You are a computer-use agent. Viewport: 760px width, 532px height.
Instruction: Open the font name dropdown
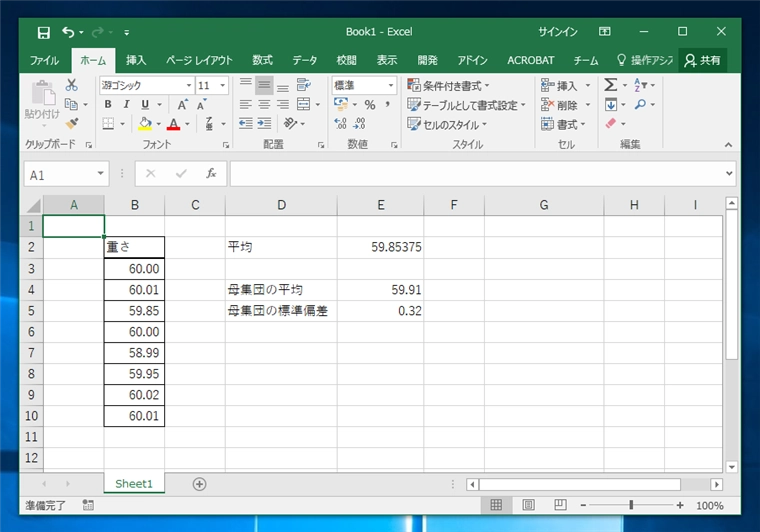click(x=189, y=86)
